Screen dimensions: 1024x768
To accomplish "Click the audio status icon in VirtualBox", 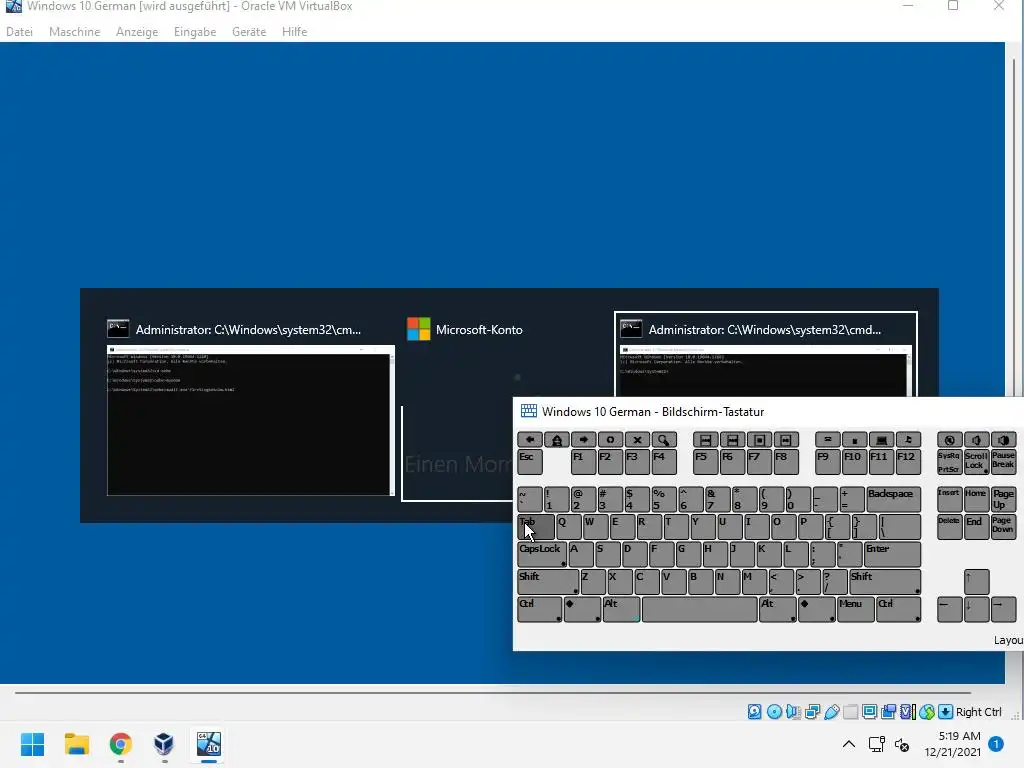I will 793,712.
